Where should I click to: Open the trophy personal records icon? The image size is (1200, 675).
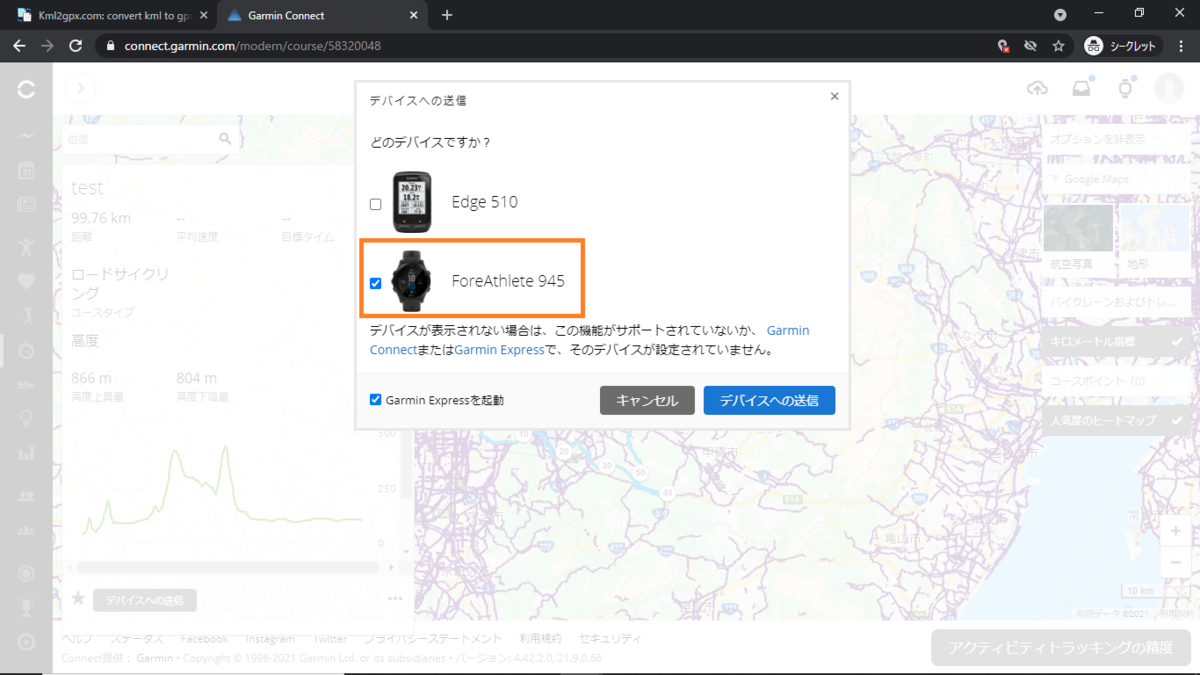tap(27, 607)
